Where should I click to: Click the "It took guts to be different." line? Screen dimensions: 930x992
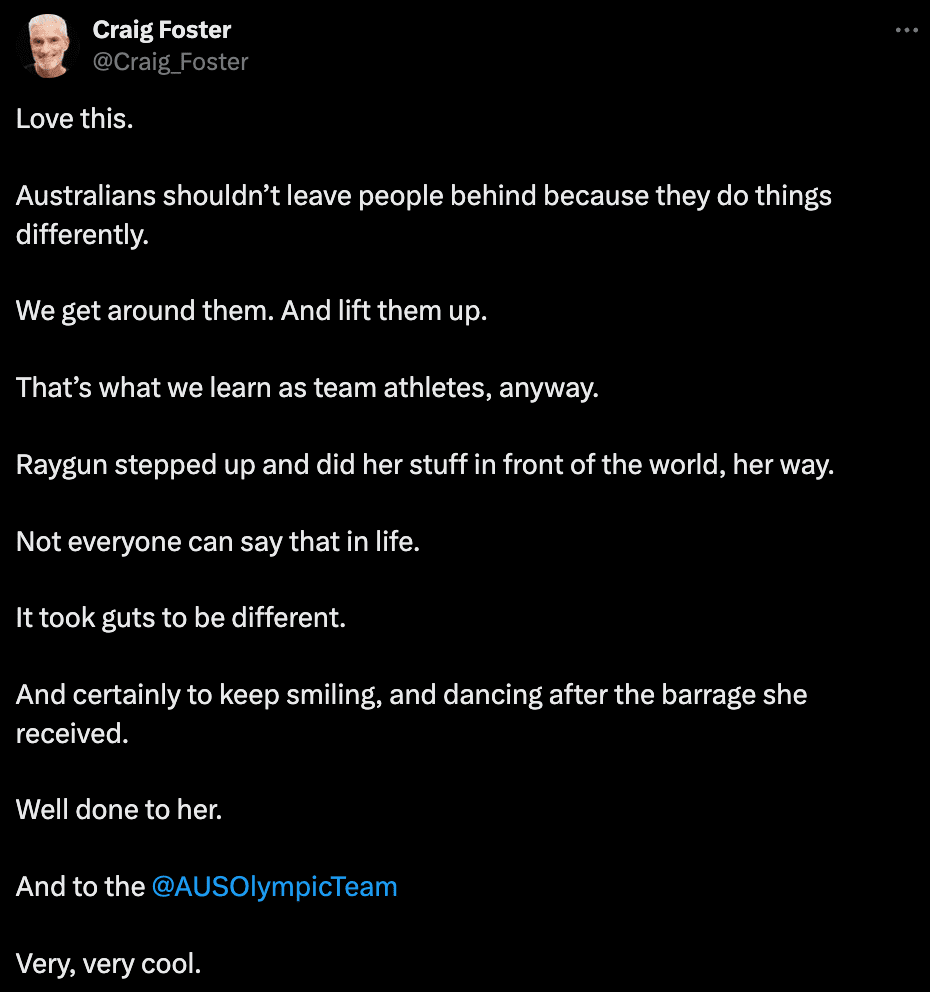click(x=180, y=618)
